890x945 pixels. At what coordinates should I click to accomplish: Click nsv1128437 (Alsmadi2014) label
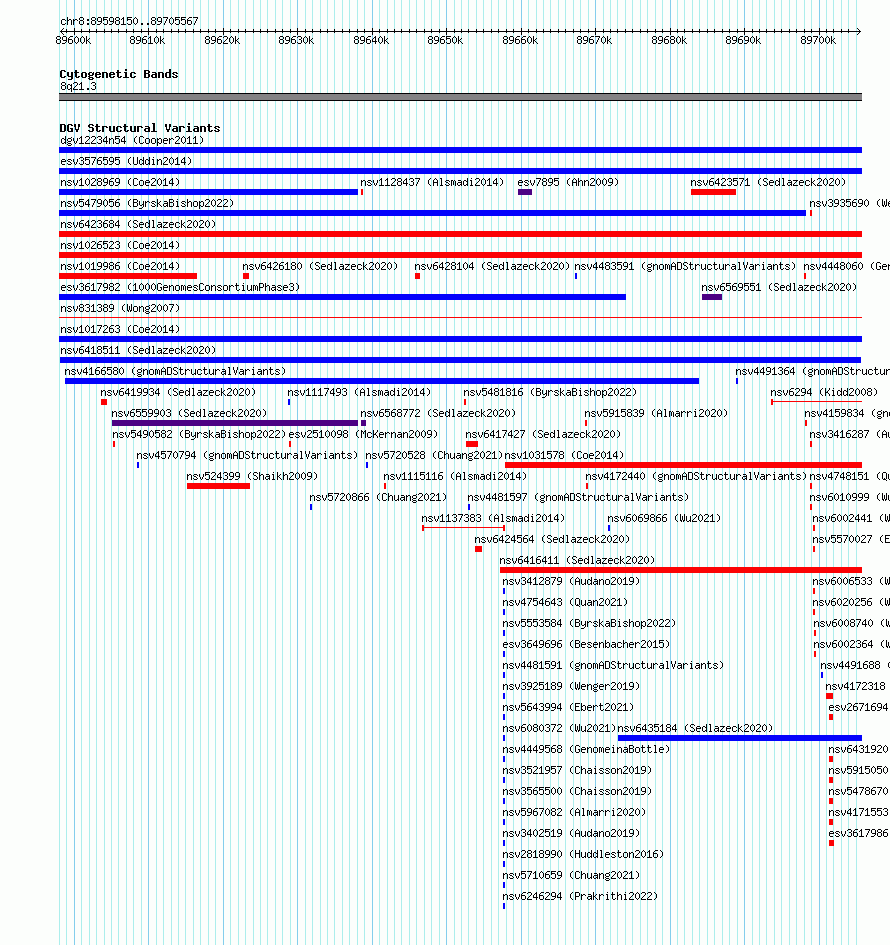pyautogui.click(x=432, y=182)
